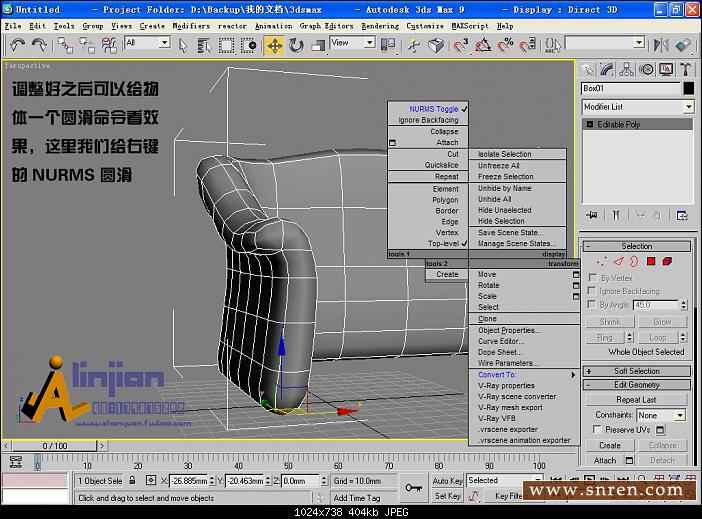Activate Unlink Selection tool
702x519 pixels.
[87, 45]
